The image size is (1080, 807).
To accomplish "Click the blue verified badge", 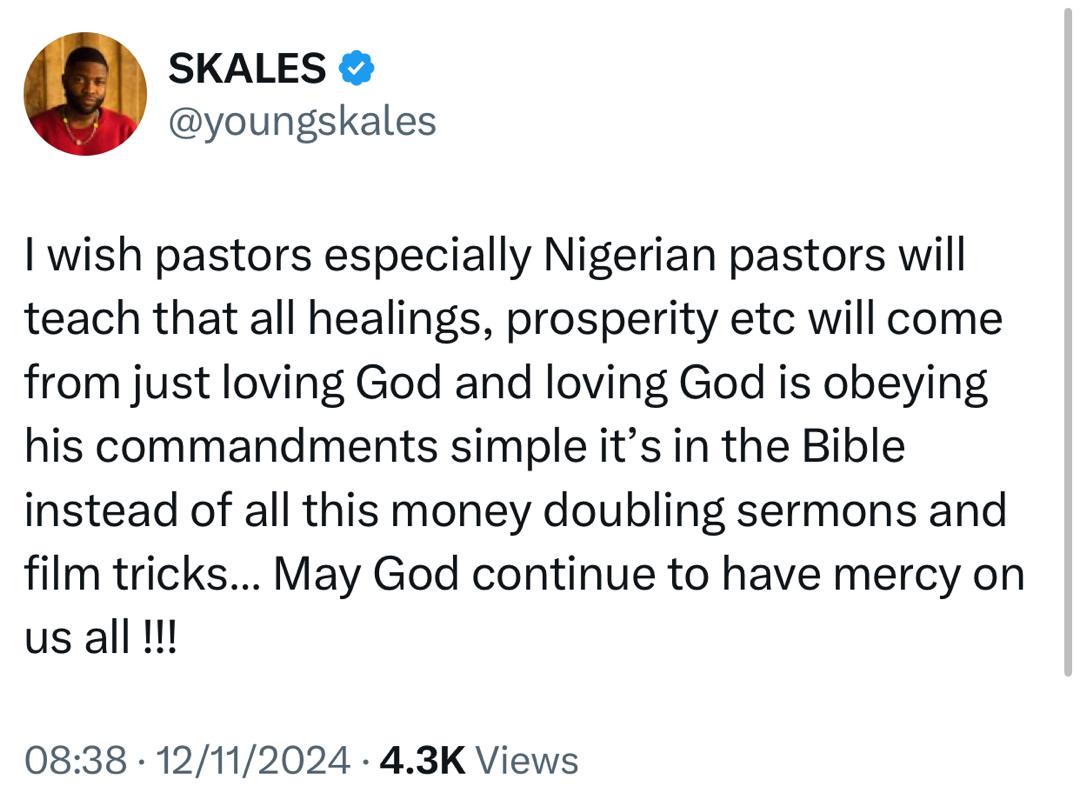I will [x=357, y=68].
